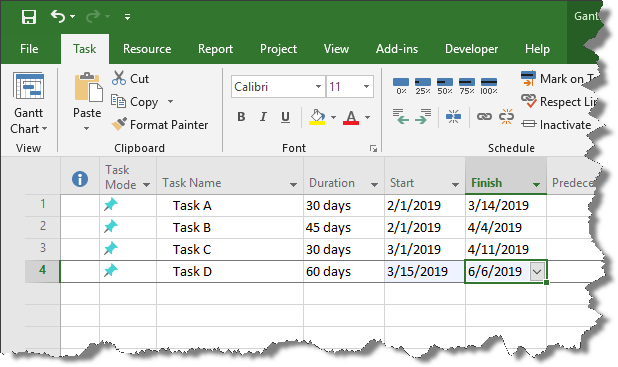Switch to the Resource tab
Image resolution: width=618 pixels, height=367 pixels.
[x=147, y=49]
